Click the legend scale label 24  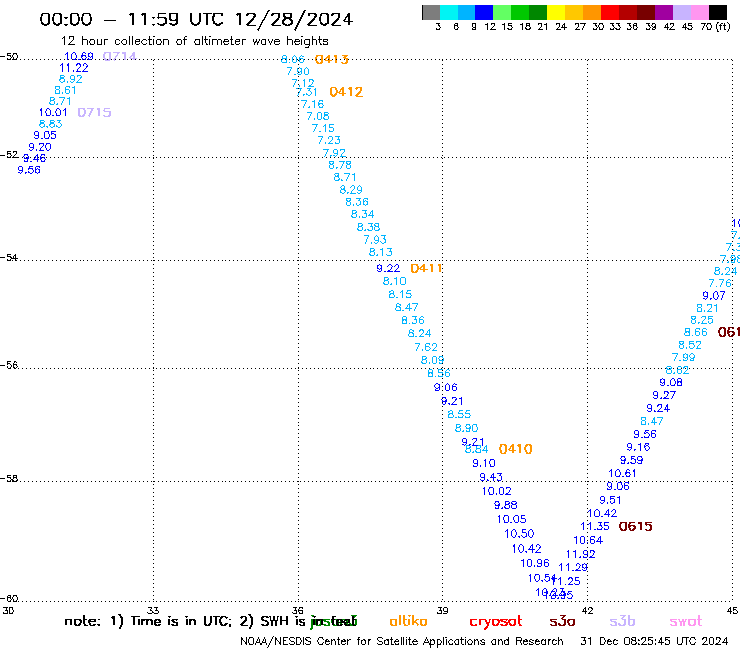point(561,27)
